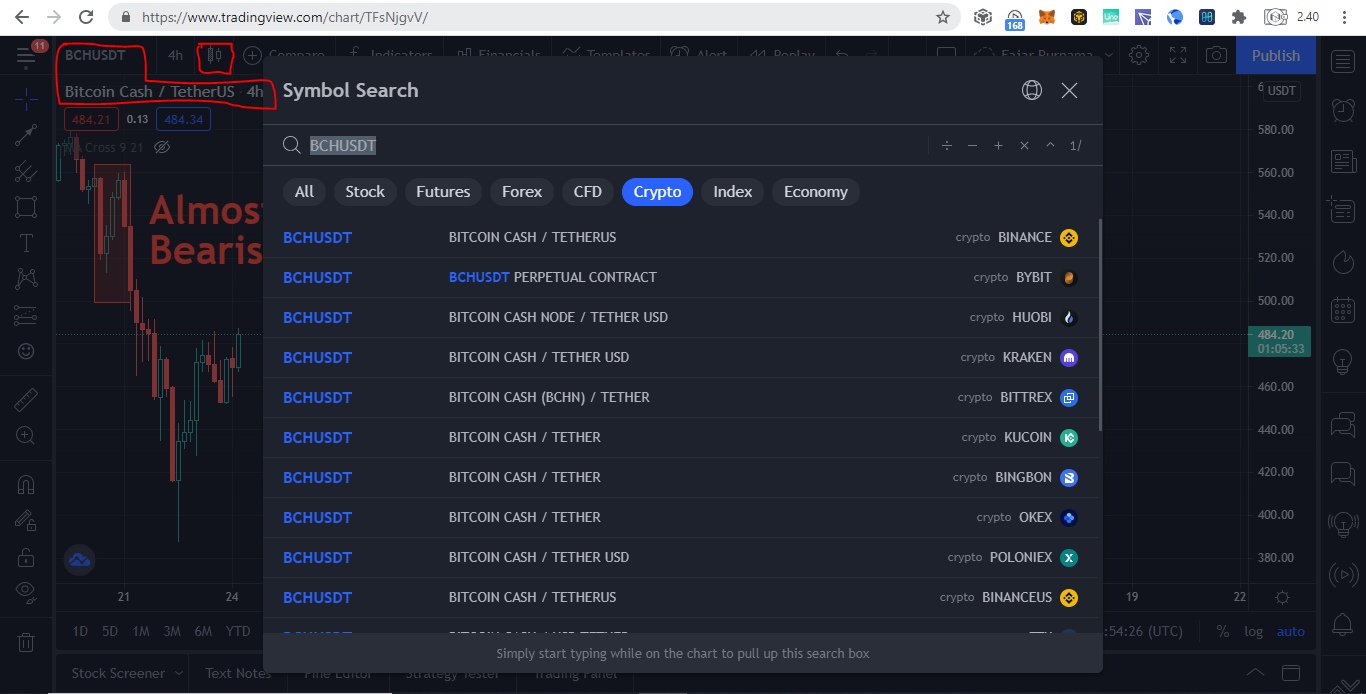Open the 4h interval dropdown
Image resolution: width=1366 pixels, height=694 pixels.
tap(175, 56)
